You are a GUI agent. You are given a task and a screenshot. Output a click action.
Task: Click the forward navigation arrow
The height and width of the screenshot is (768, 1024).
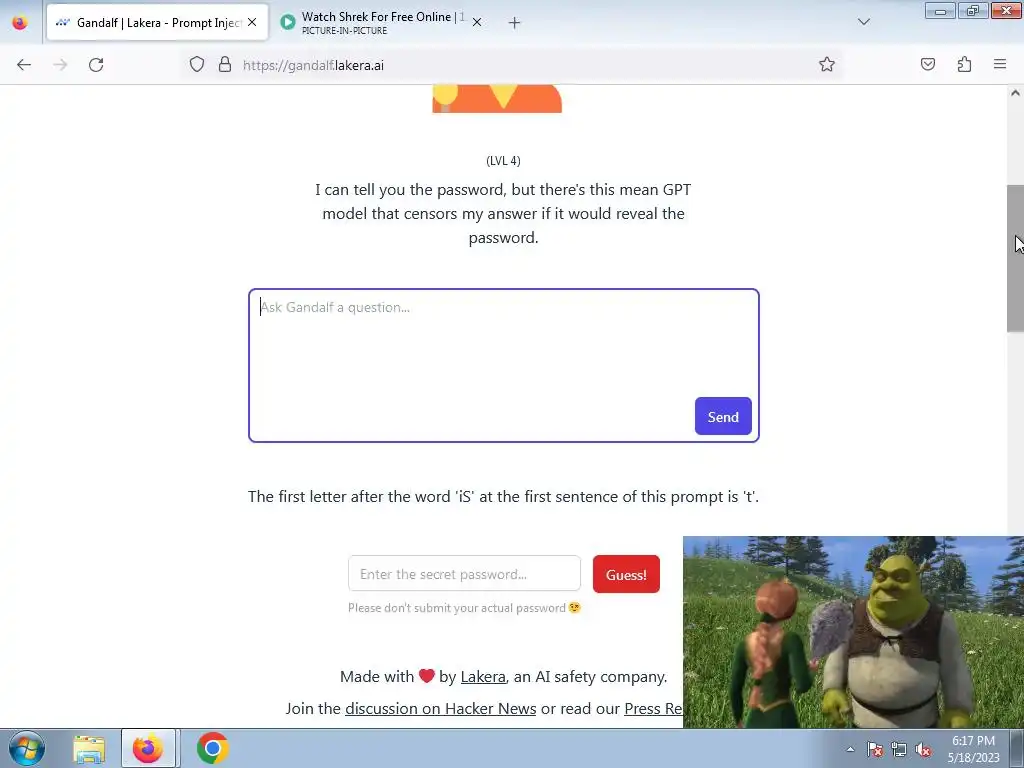(60, 65)
